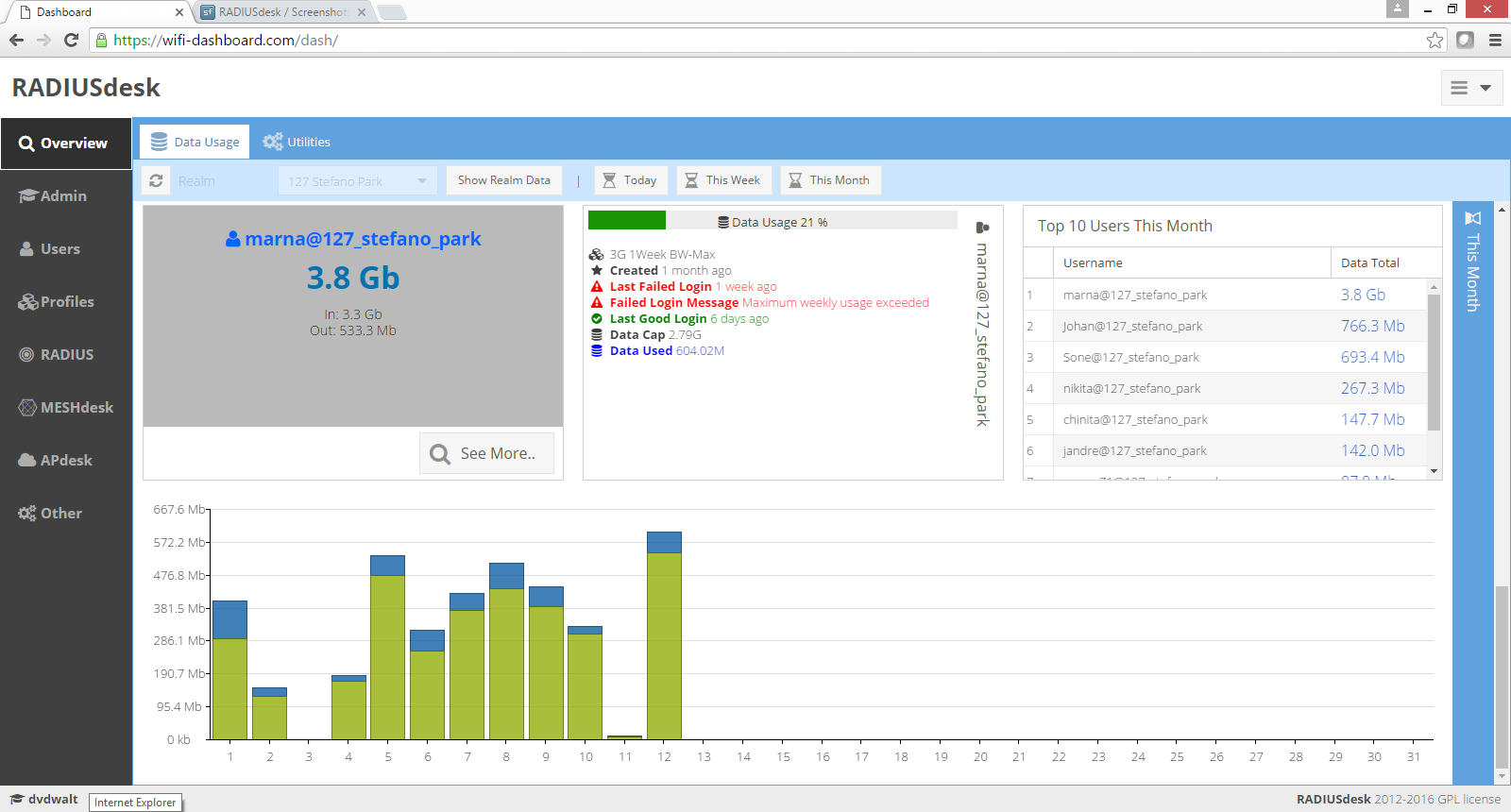Go to the Profiles section
This screenshot has width=1511, height=812.
65,302
